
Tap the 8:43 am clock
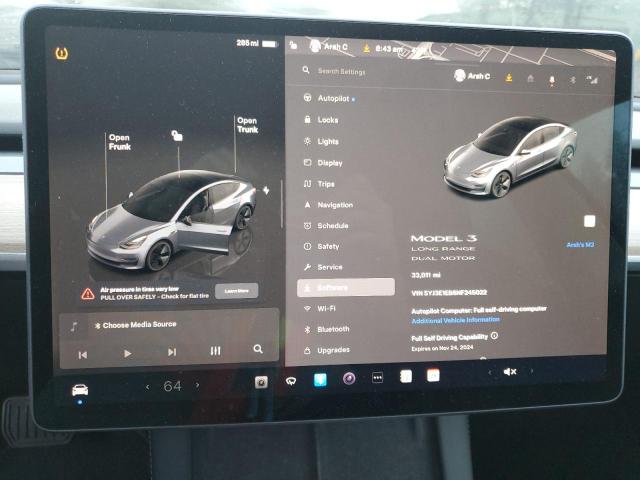coord(389,49)
